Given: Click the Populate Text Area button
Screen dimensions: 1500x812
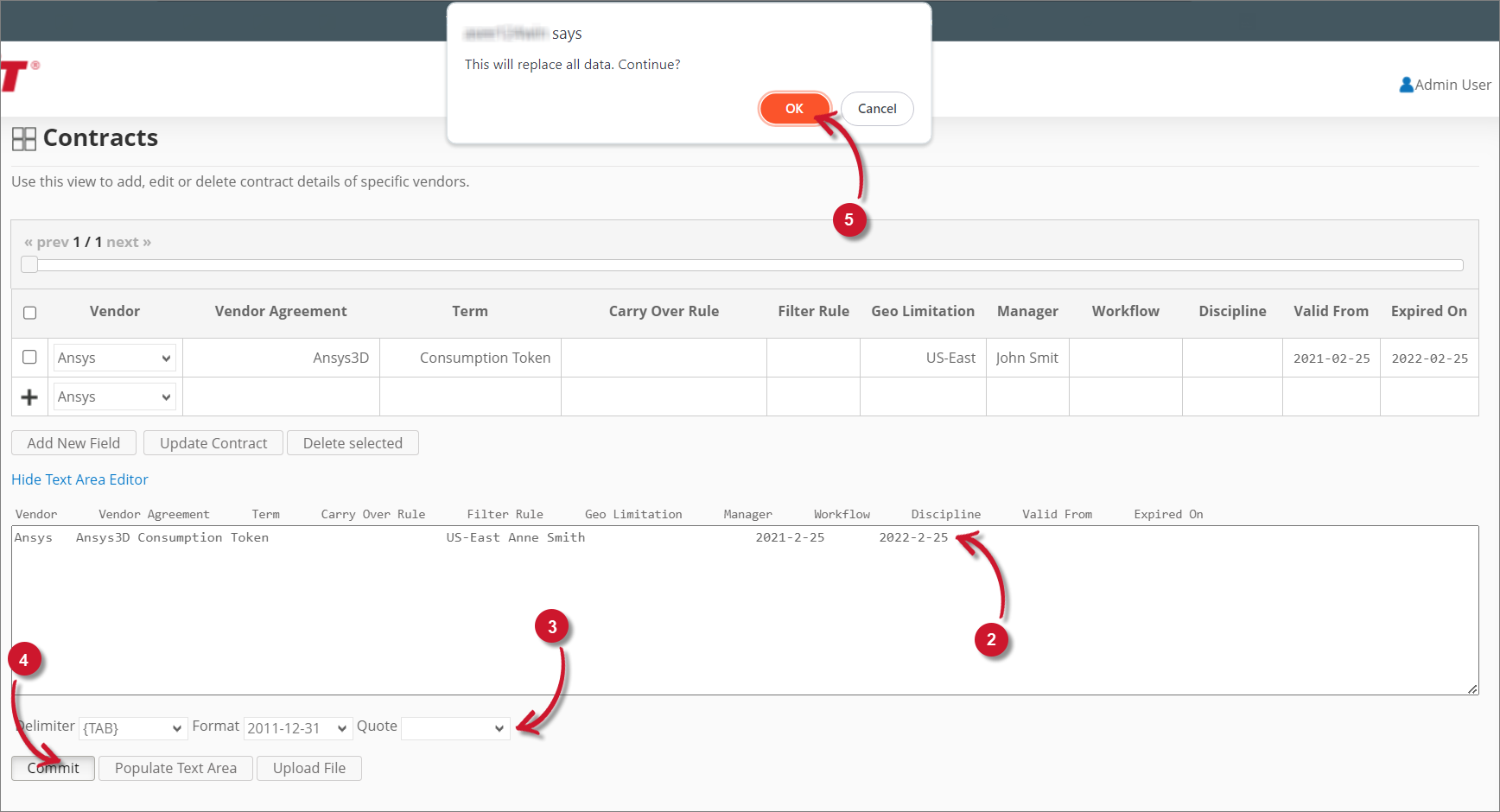Looking at the screenshot, I should point(175,768).
